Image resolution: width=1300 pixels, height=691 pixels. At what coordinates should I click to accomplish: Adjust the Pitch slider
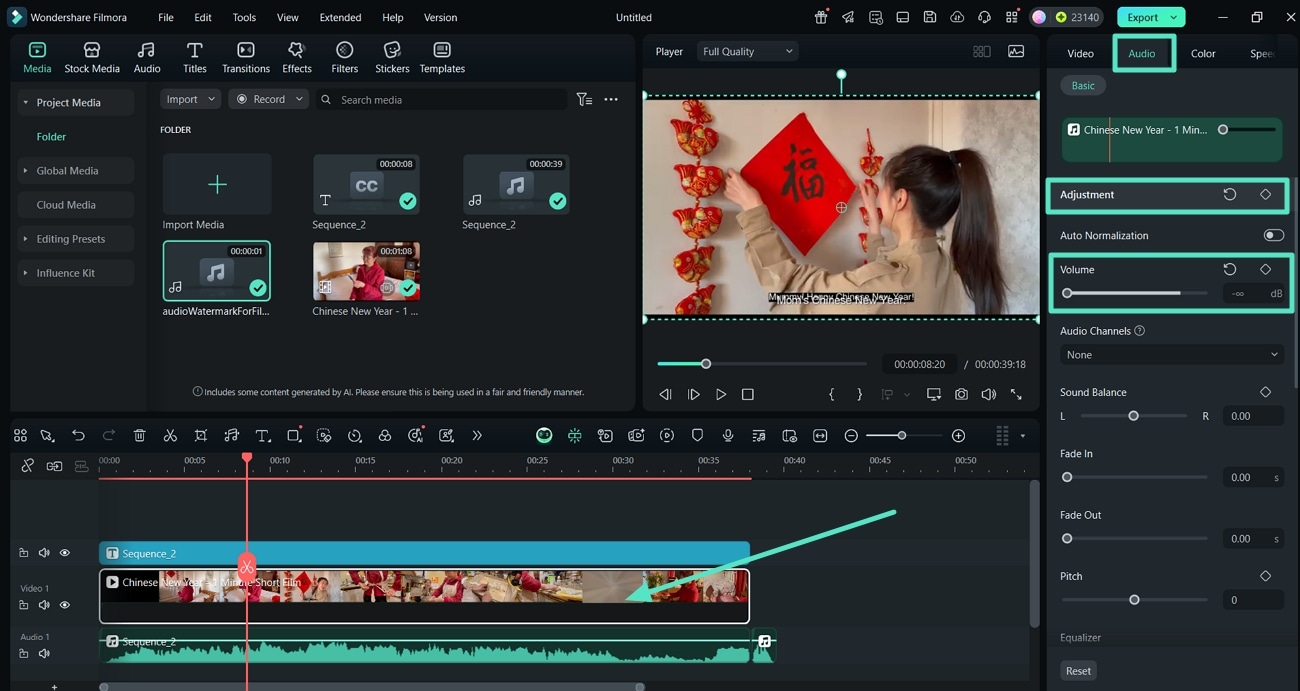coord(1134,600)
